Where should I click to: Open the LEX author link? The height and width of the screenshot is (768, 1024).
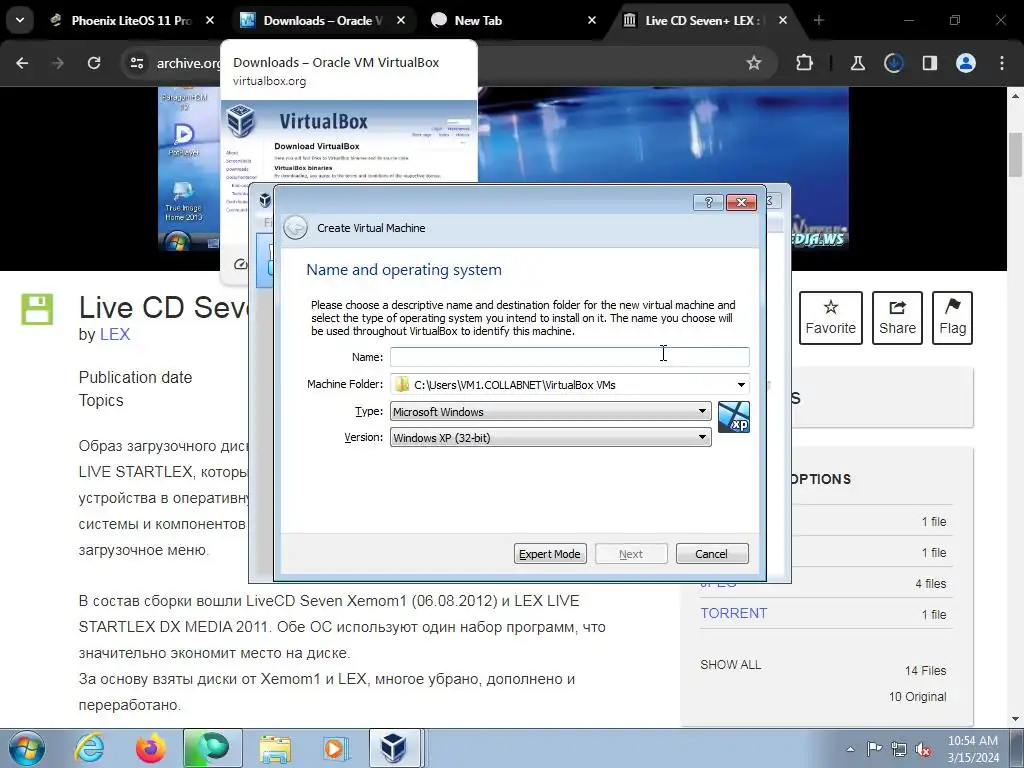[x=115, y=334]
